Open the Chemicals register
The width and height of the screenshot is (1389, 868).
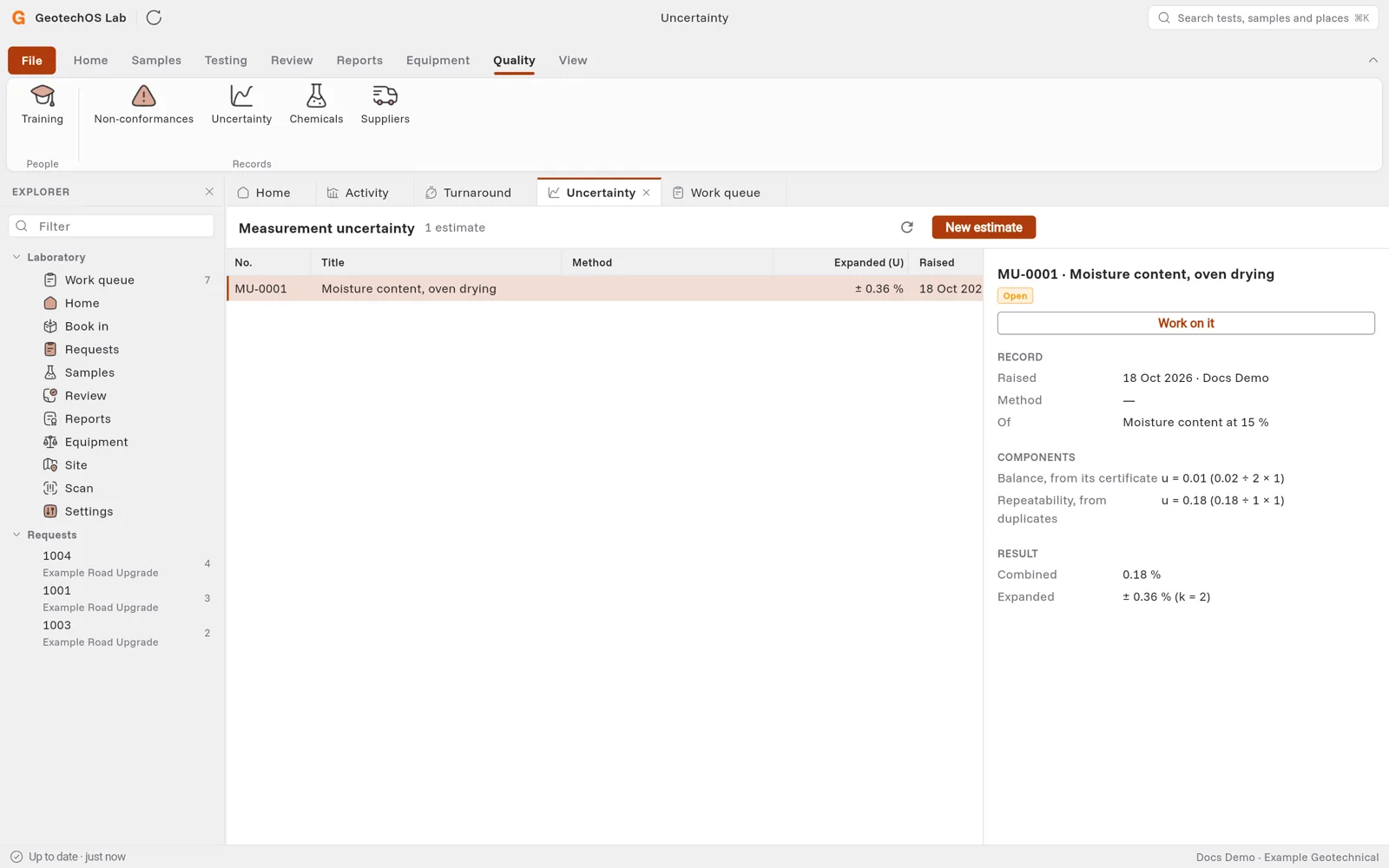(x=316, y=105)
